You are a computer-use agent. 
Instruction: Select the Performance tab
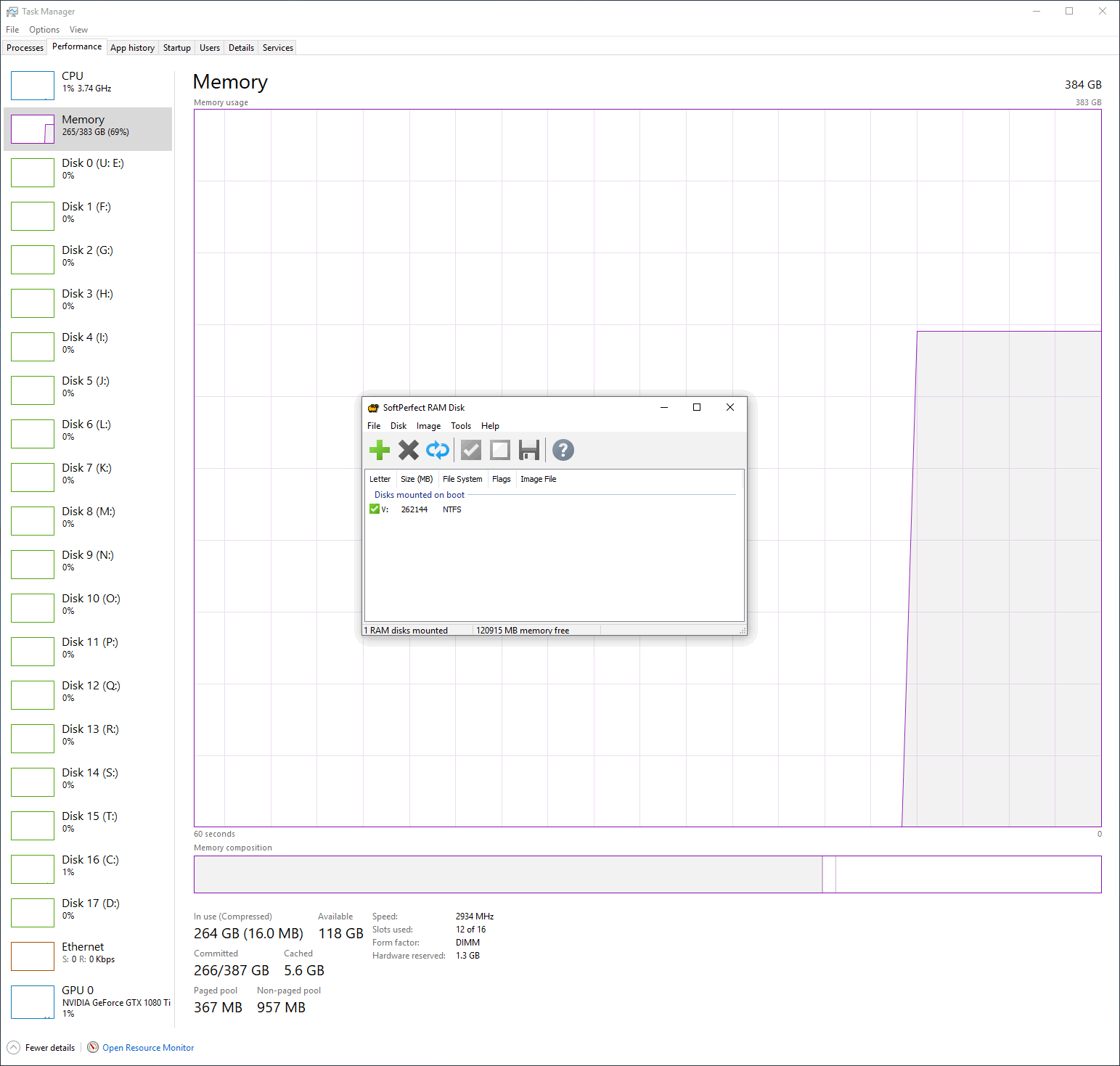click(x=77, y=46)
